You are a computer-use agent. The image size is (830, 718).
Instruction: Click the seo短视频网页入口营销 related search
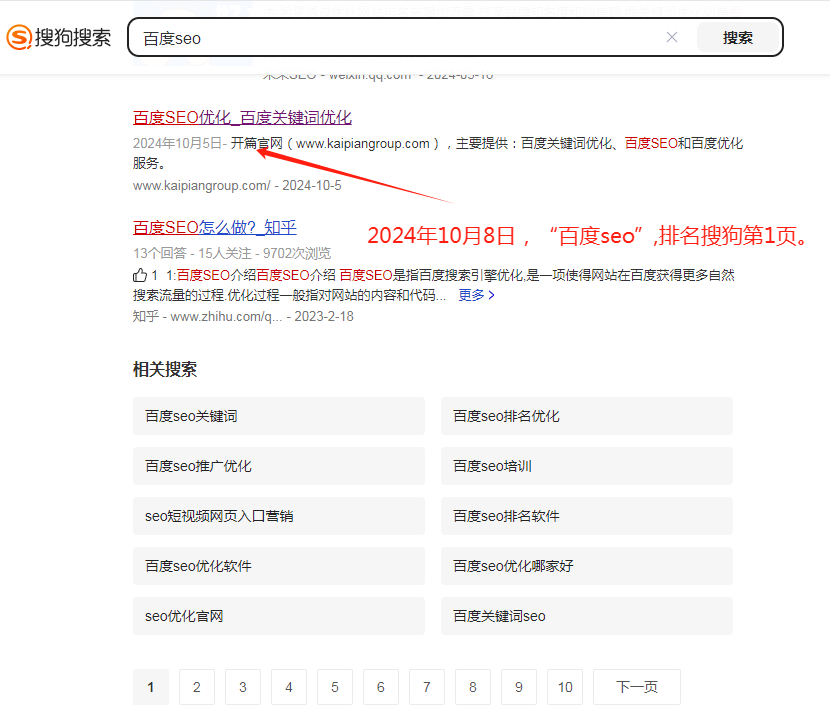(x=278, y=516)
